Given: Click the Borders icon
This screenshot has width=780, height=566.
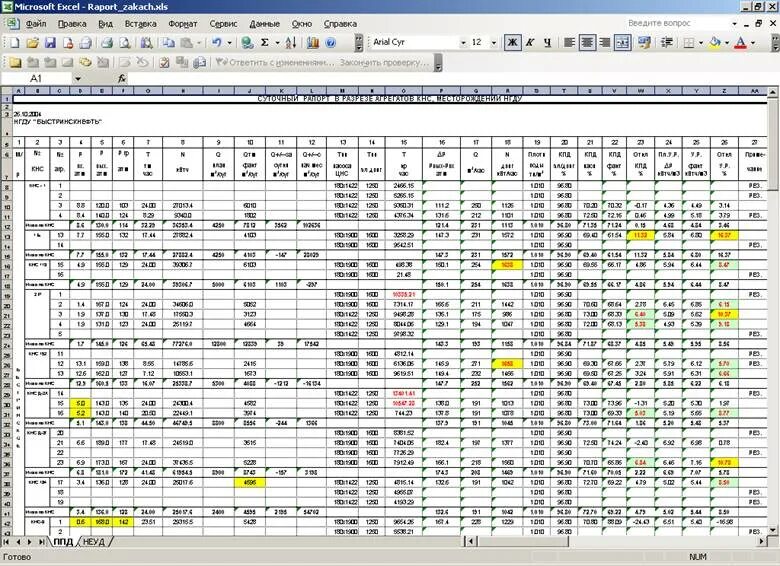Looking at the screenshot, I should 689,43.
